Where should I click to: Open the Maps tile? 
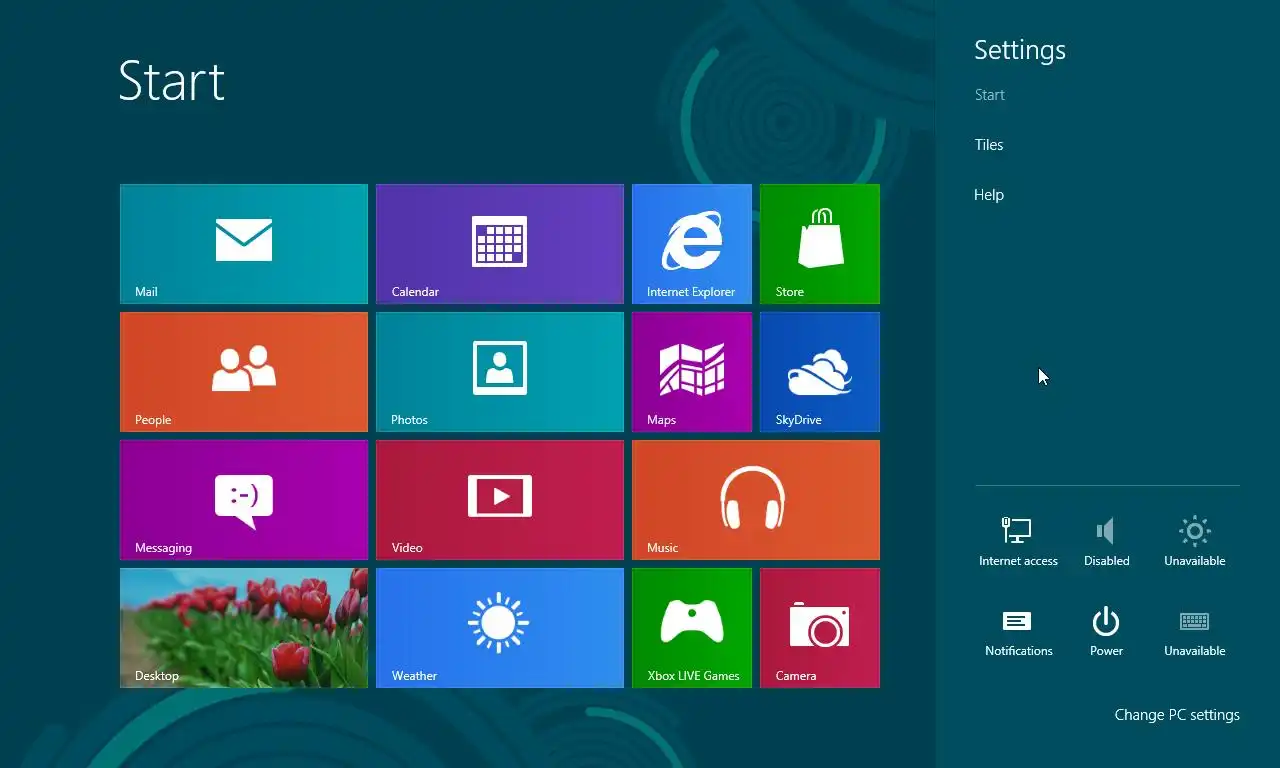tap(692, 372)
